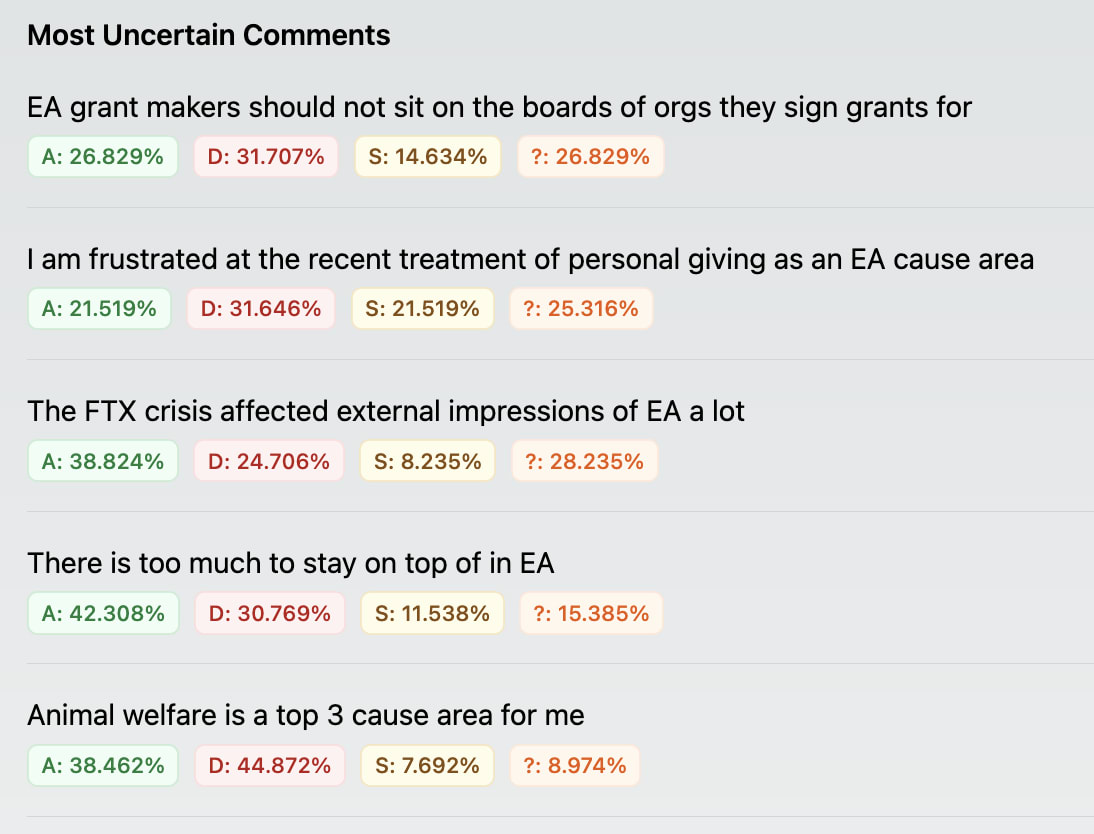The width and height of the screenshot is (1094, 834).
Task: Click 'There is too much to stay on top of in EA'
Action: [x=291, y=564]
